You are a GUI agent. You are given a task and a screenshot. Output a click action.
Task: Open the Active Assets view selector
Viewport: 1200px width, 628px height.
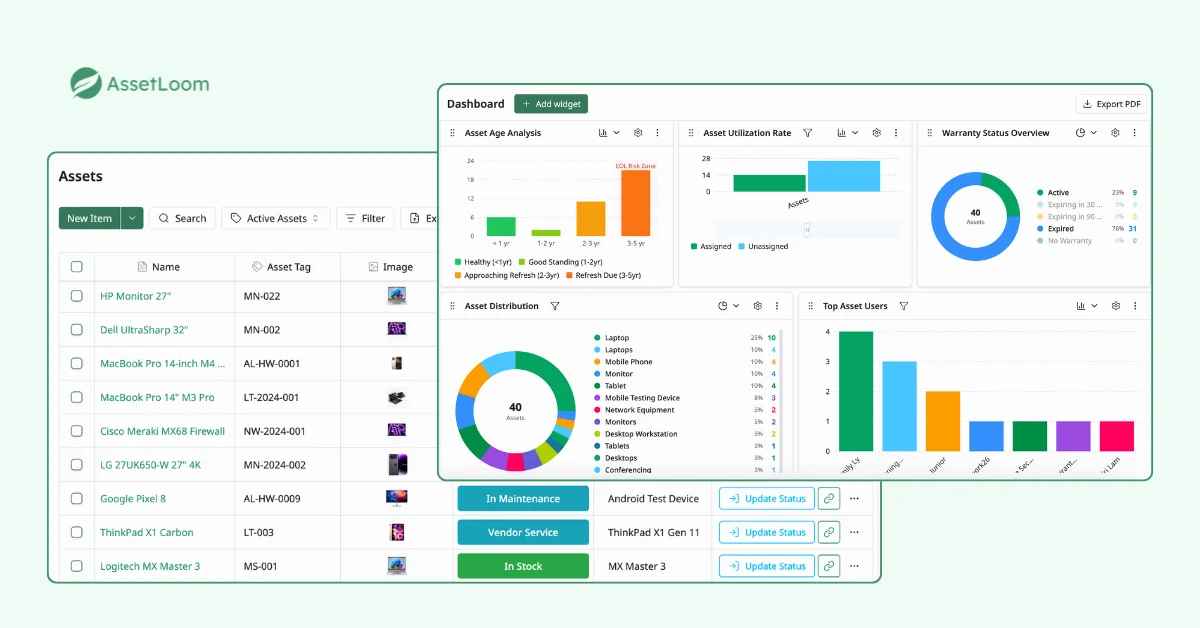tap(275, 218)
